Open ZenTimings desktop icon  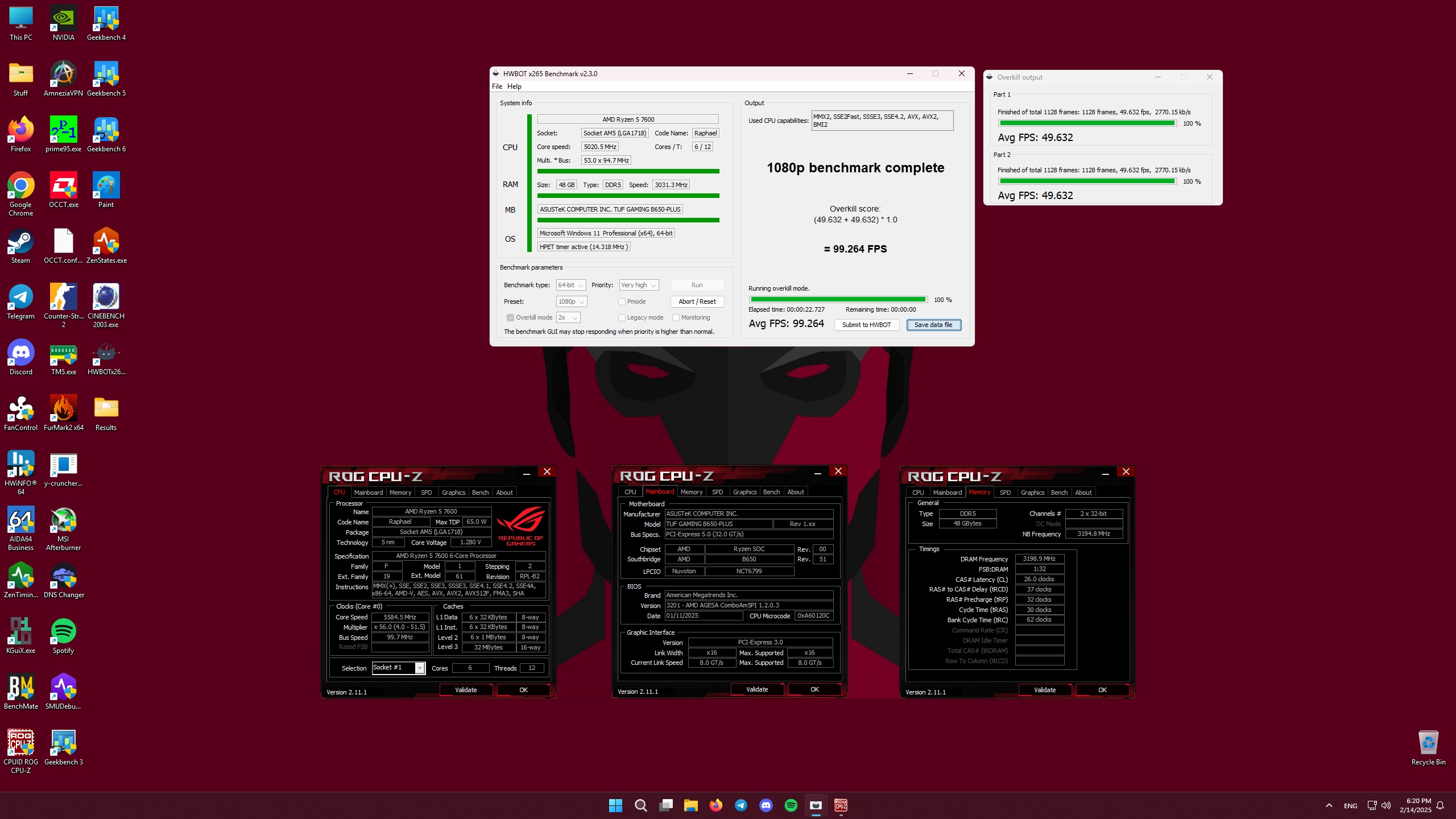click(21, 580)
